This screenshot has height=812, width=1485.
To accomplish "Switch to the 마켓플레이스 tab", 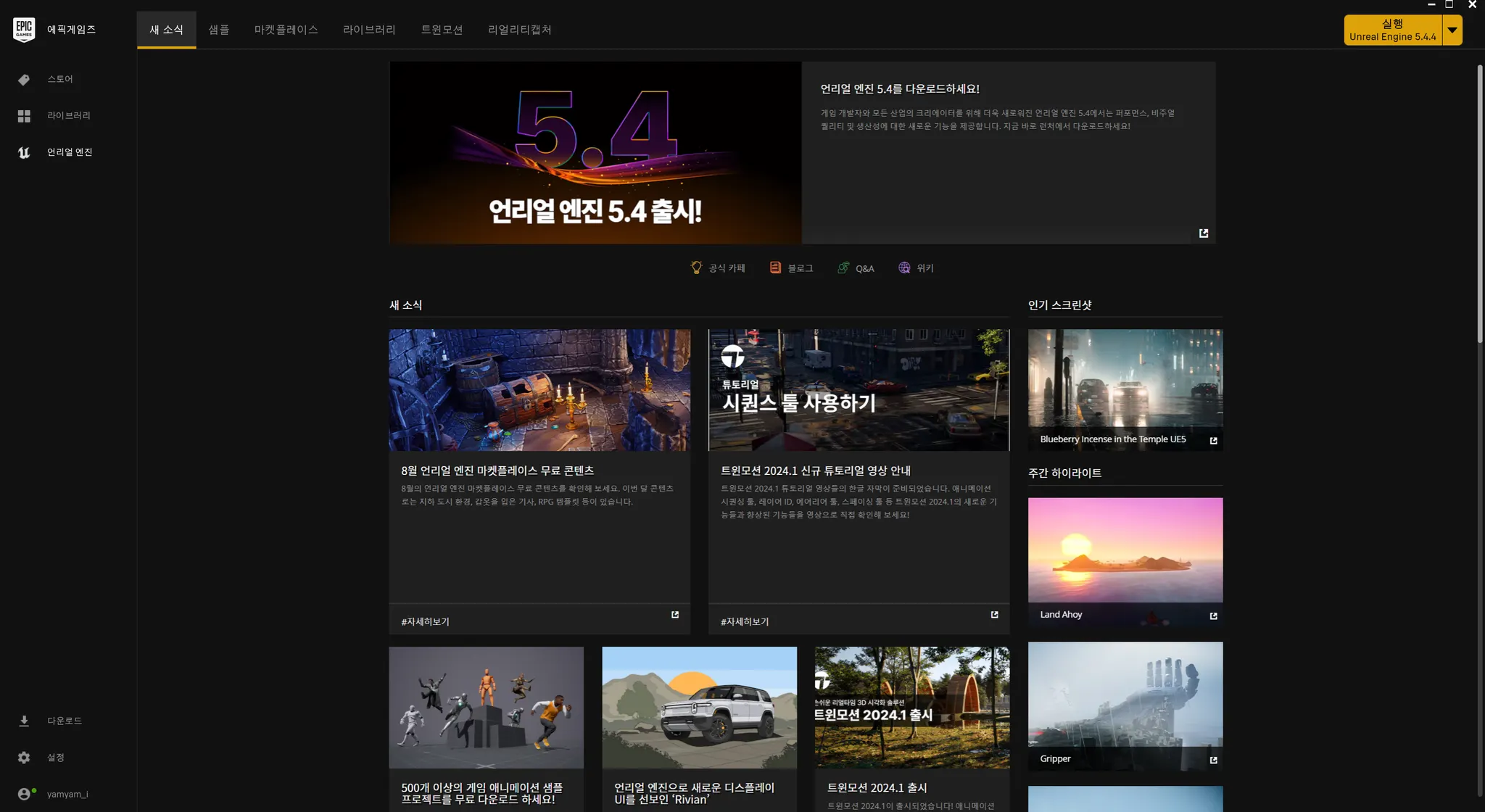I will 286,30.
